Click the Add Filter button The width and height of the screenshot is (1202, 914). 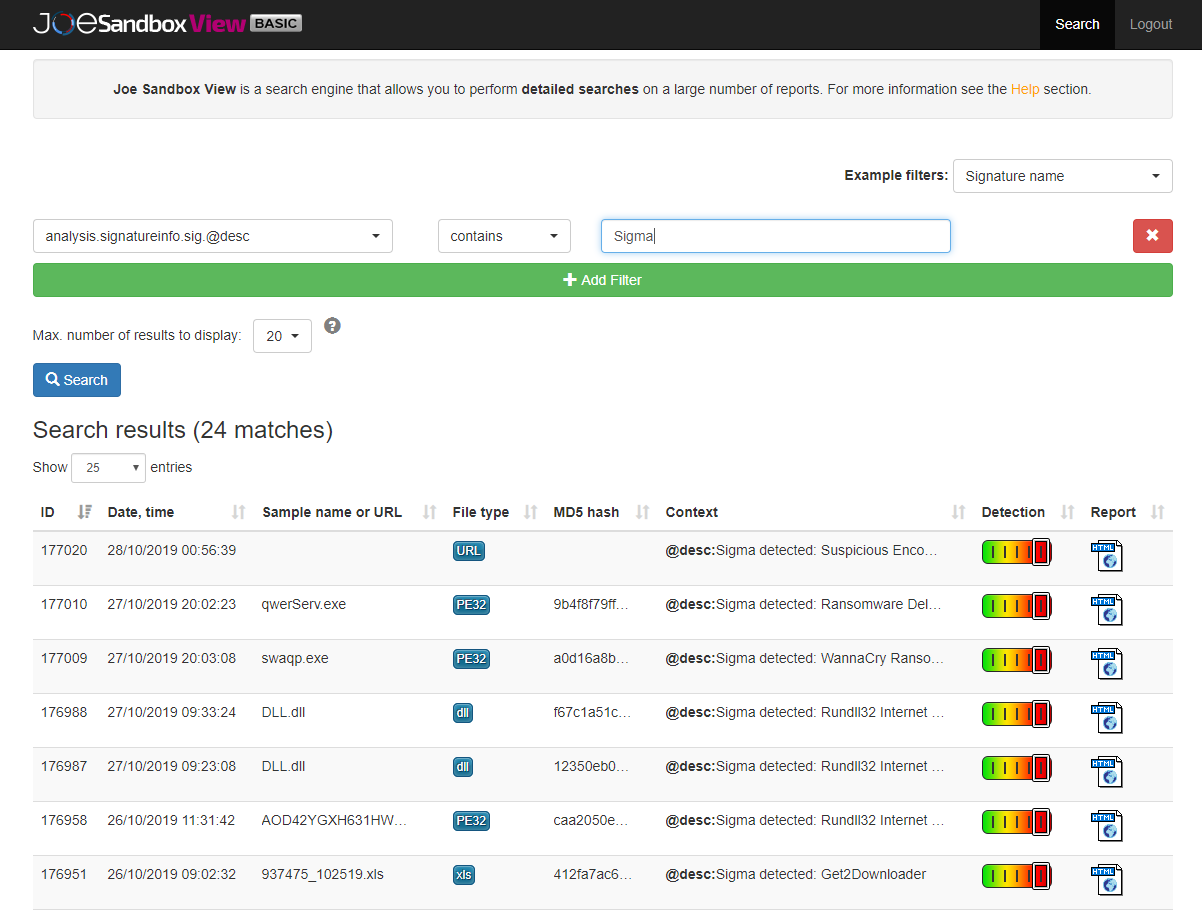coord(602,280)
